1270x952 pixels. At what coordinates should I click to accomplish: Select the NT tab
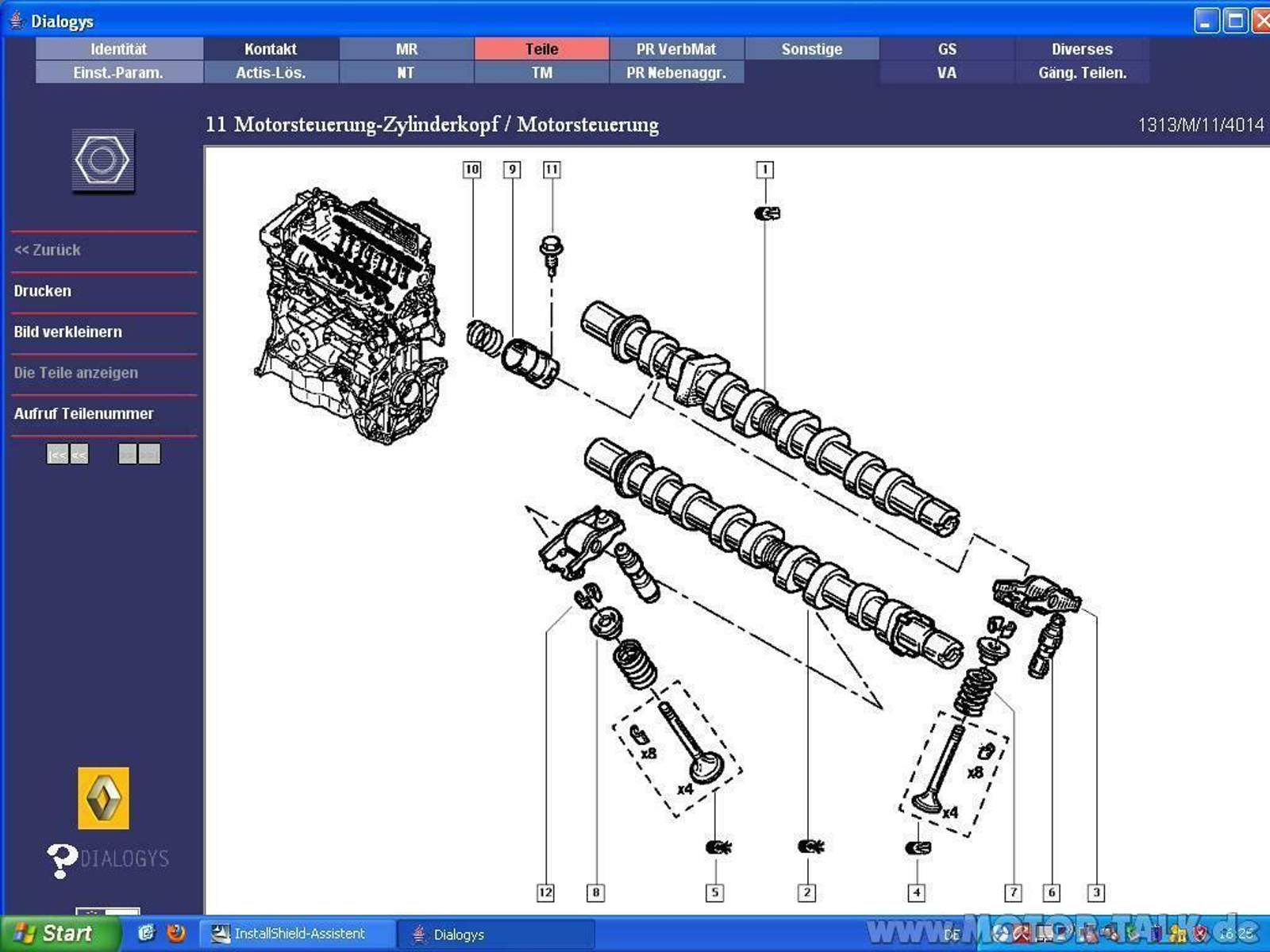point(406,72)
